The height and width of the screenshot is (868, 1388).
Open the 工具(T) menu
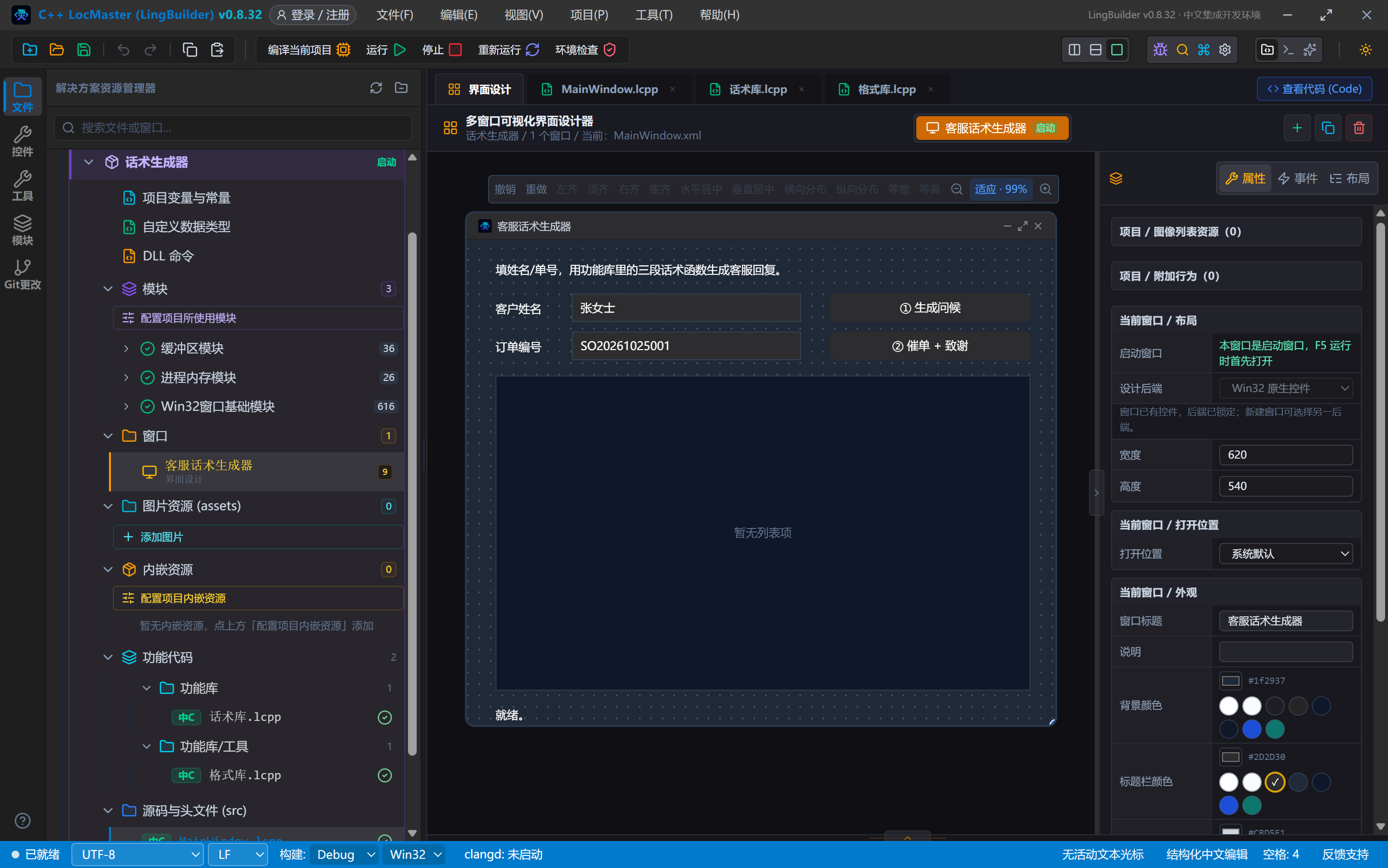pyautogui.click(x=654, y=15)
